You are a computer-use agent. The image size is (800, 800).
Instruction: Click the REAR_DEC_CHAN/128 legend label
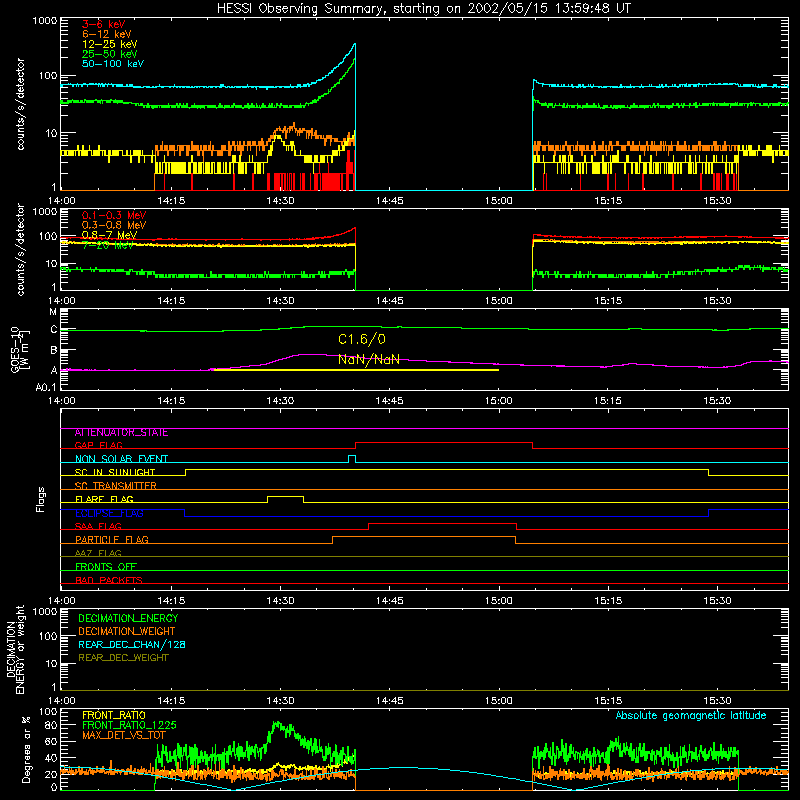pyautogui.click(x=132, y=645)
